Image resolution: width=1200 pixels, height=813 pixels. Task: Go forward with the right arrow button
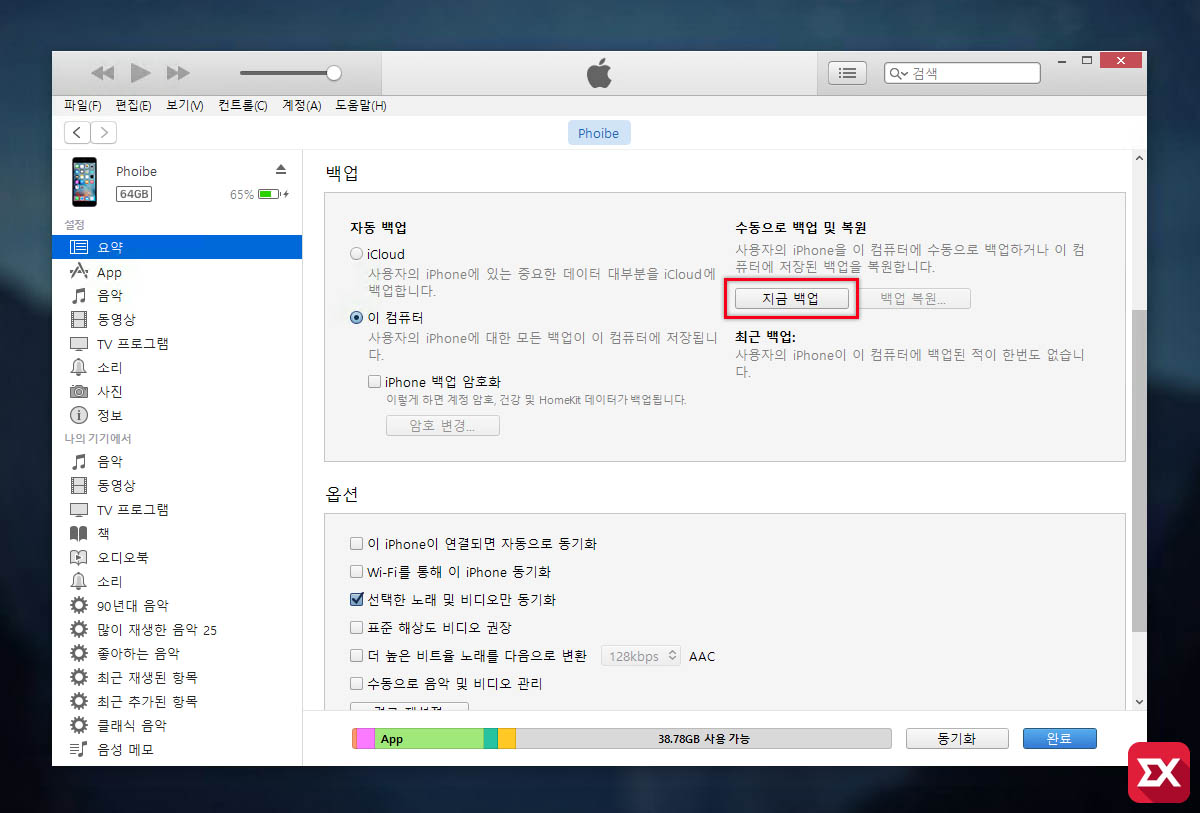coord(103,133)
